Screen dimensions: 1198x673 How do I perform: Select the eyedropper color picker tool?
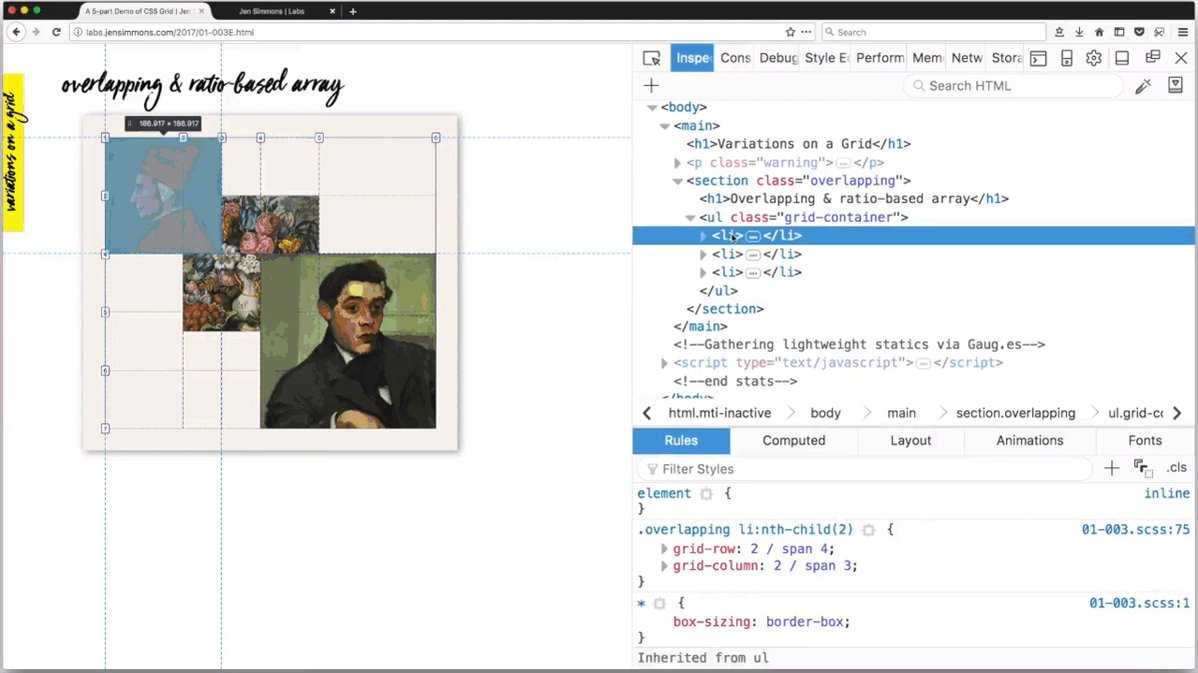(x=1143, y=86)
